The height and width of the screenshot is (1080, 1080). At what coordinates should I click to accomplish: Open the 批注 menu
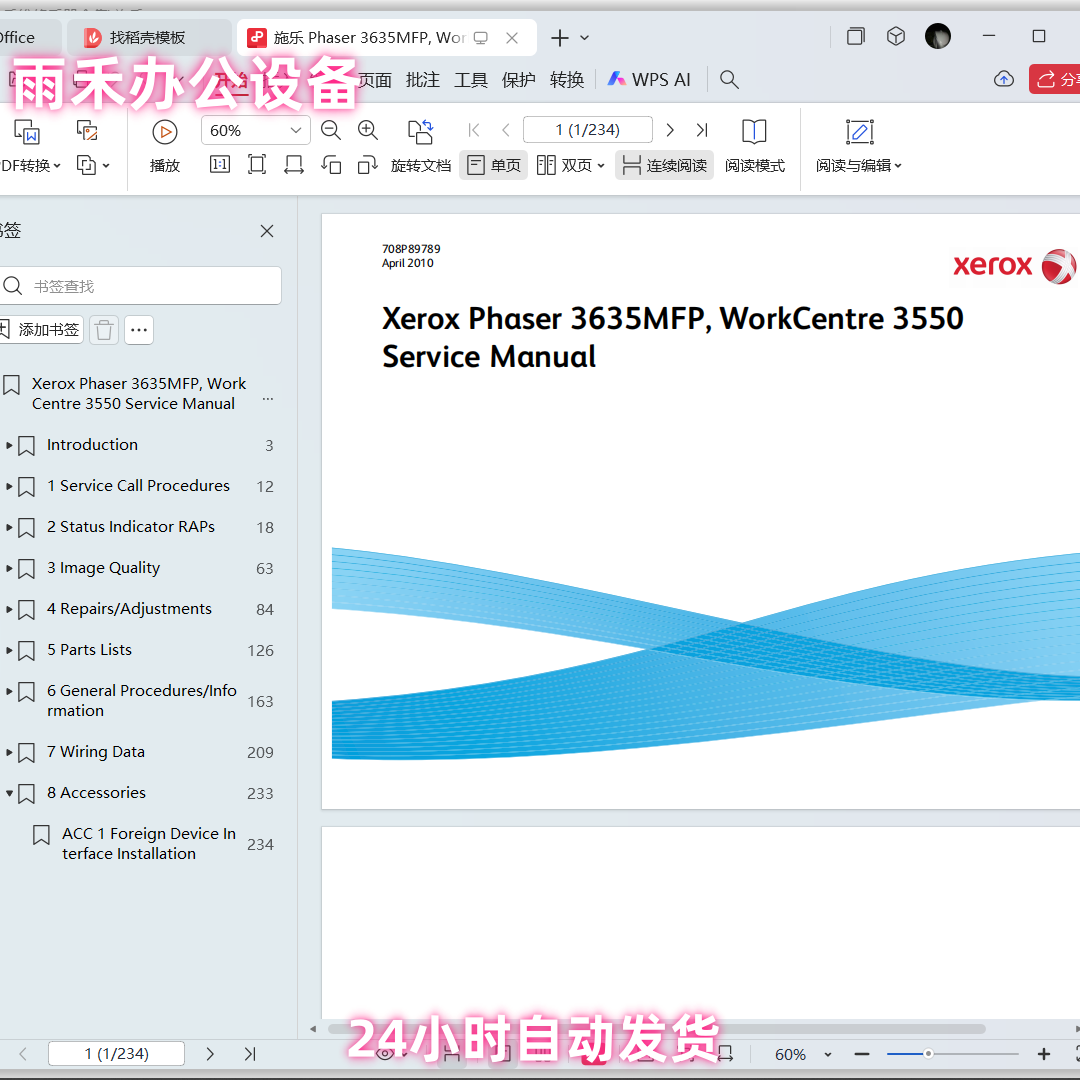[x=422, y=80]
